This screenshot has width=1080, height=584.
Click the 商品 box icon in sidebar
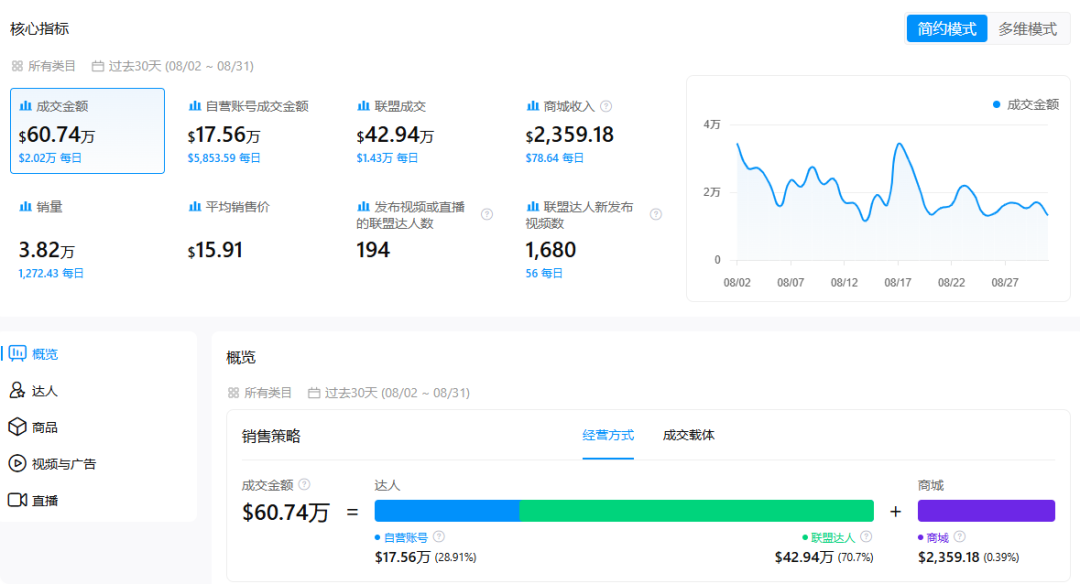17,427
